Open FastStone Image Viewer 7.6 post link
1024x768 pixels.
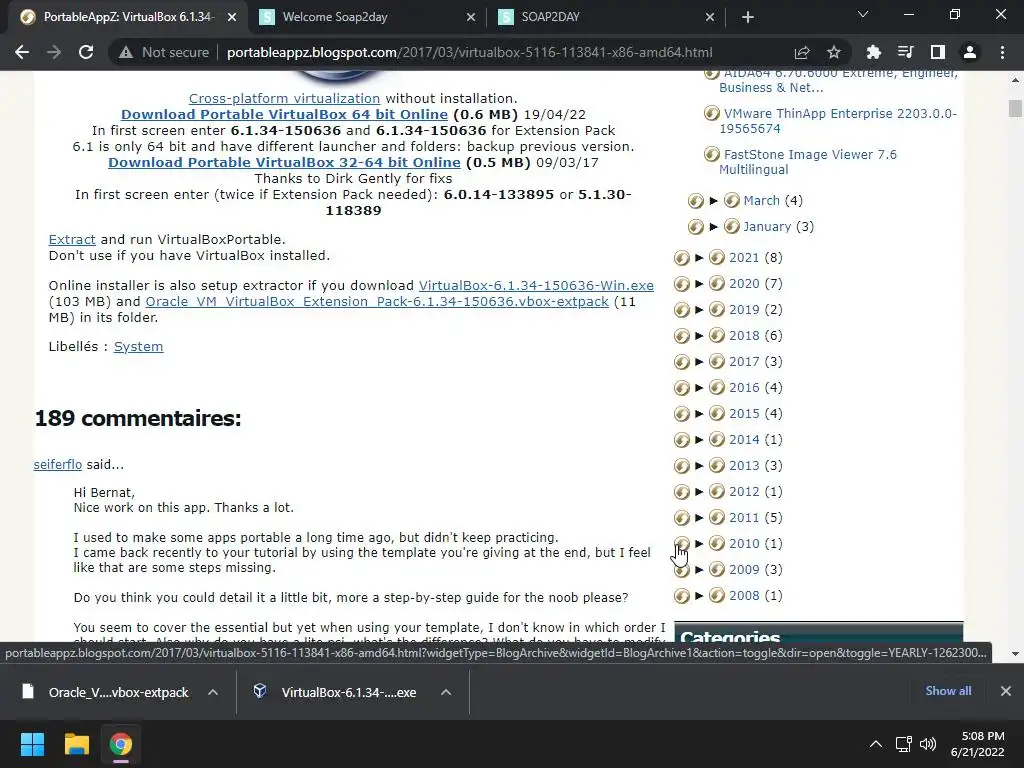click(808, 162)
